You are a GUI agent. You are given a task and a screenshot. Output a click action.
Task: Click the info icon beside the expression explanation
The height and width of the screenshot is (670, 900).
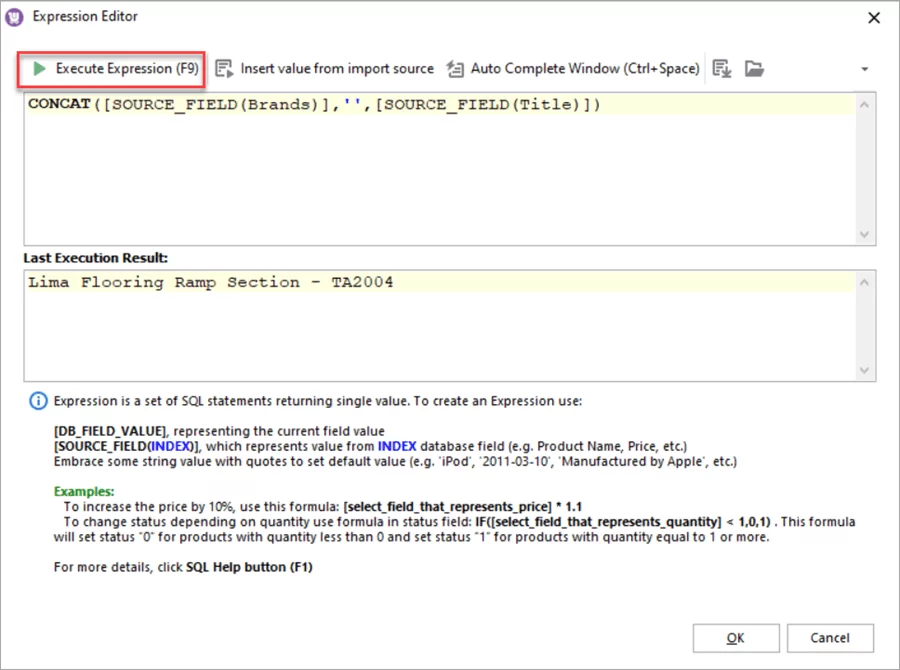click(x=38, y=401)
